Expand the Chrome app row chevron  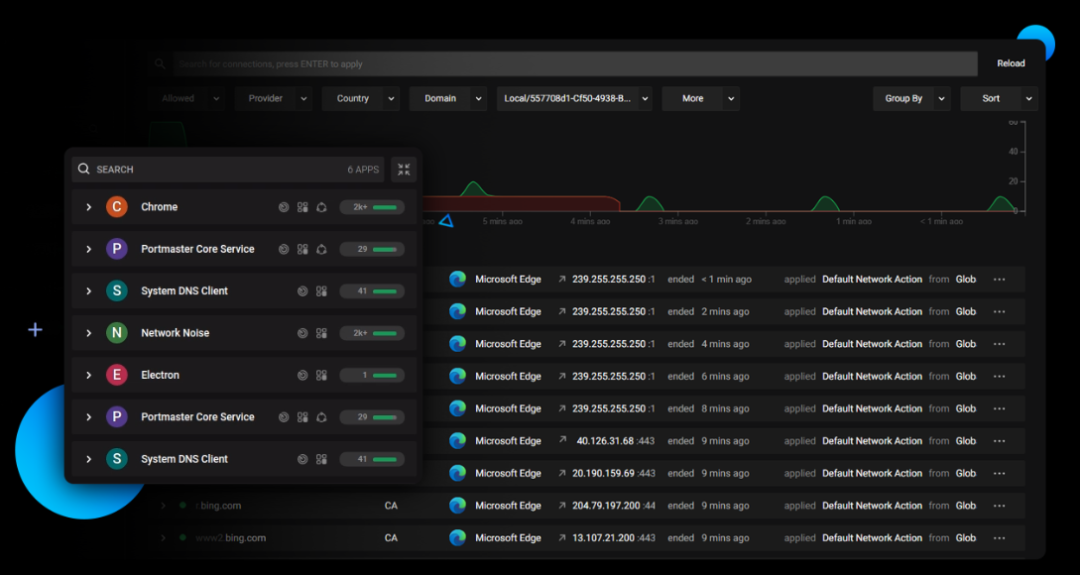[89, 207]
